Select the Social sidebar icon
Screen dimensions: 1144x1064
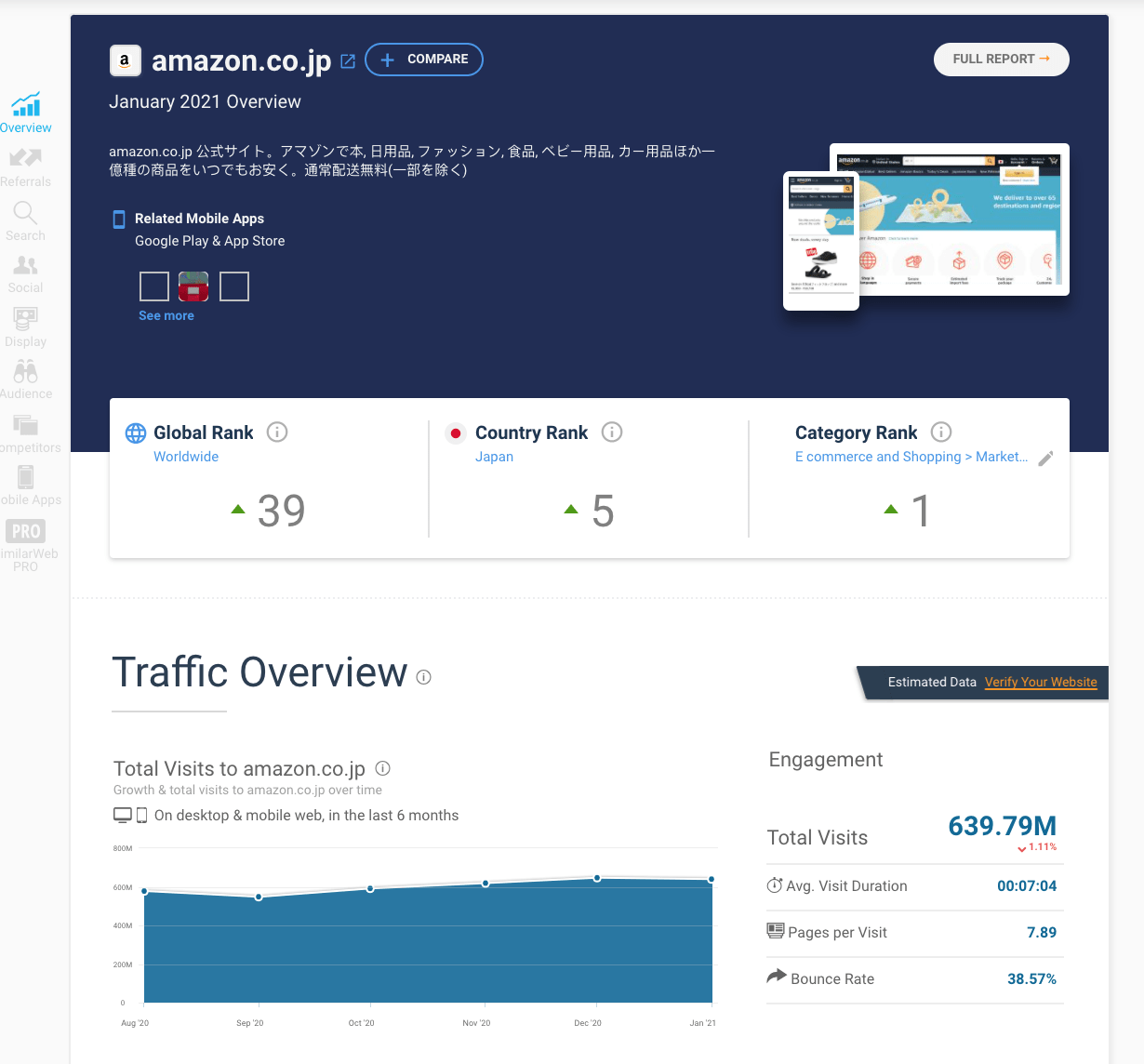(26, 266)
